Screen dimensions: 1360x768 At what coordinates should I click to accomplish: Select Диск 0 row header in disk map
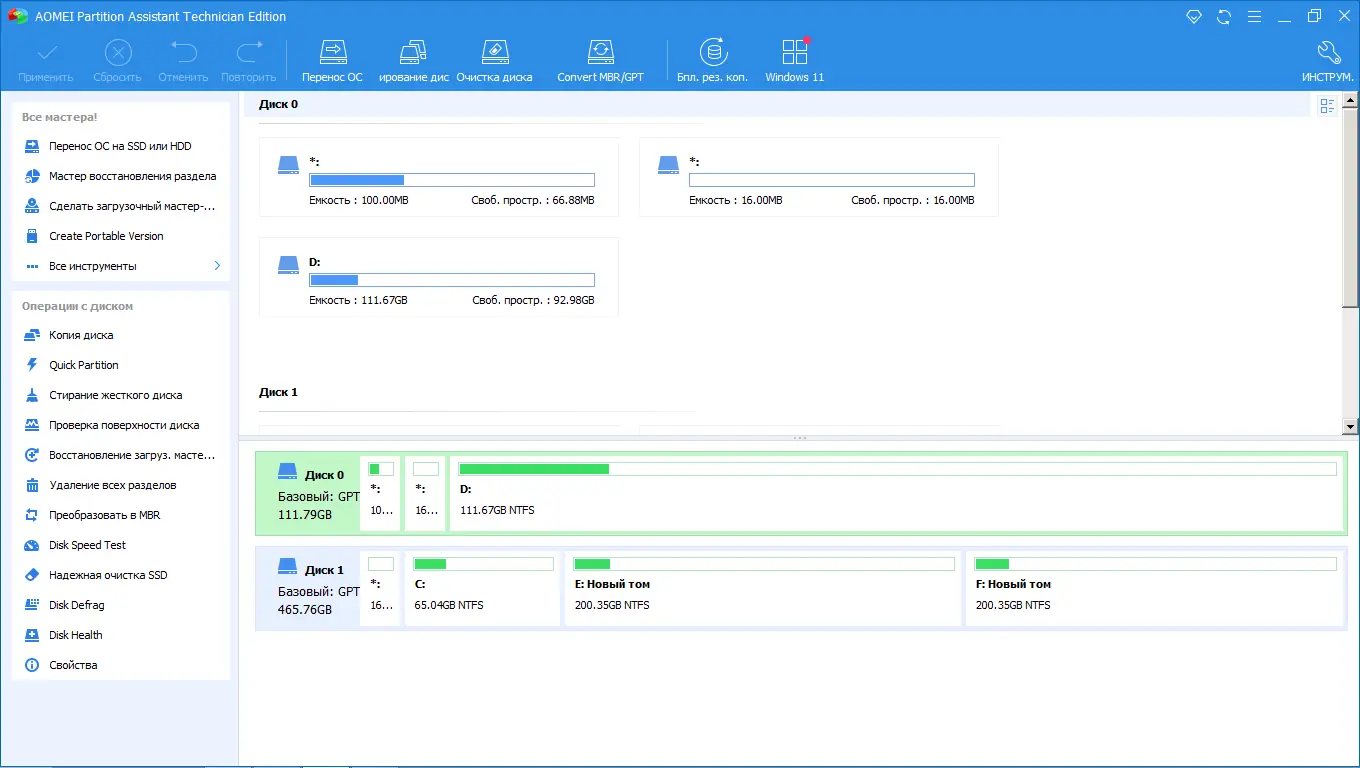[x=308, y=493]
